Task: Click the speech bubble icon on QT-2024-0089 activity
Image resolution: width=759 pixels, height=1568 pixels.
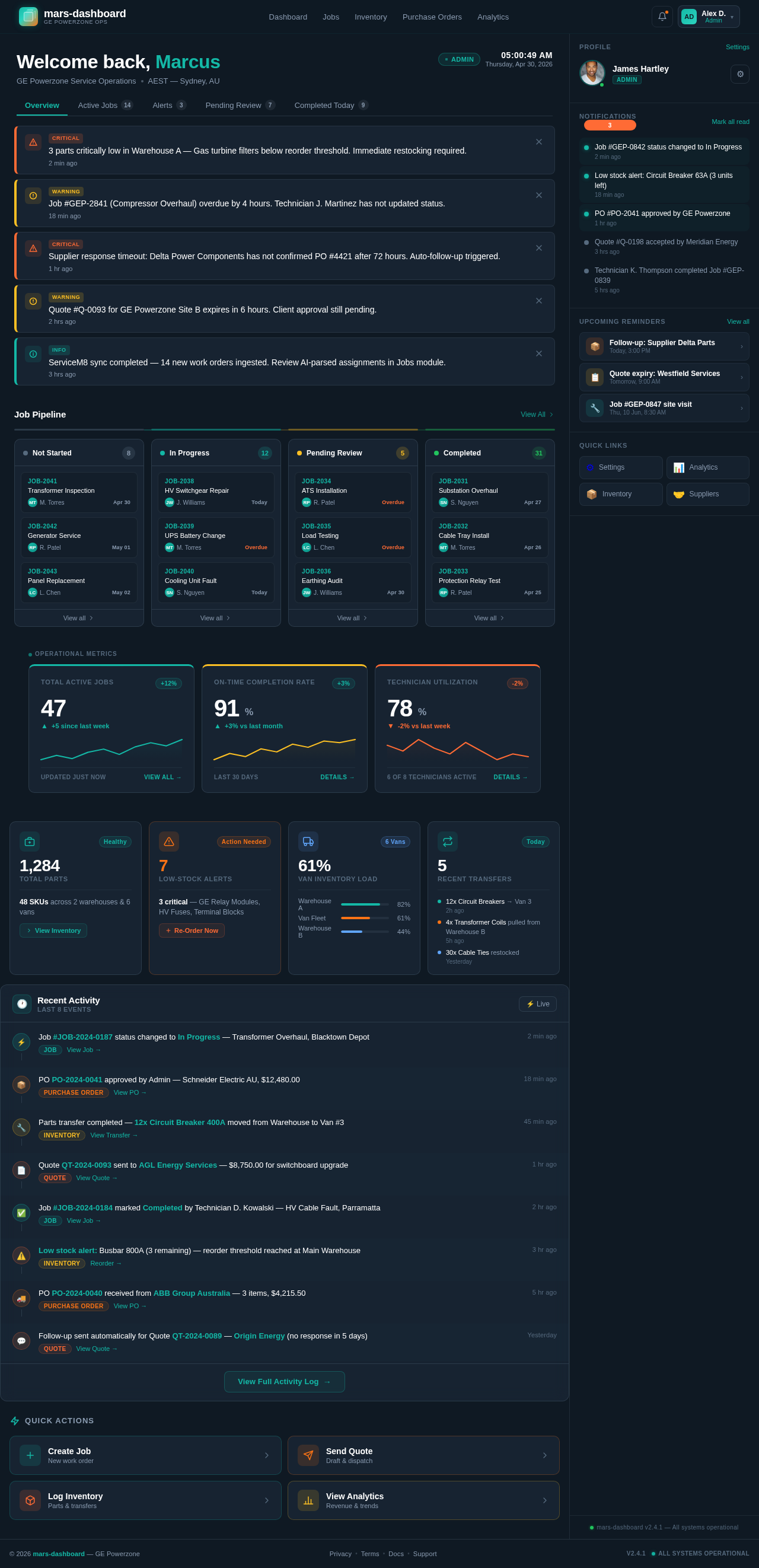Action: pos(21,1341)
